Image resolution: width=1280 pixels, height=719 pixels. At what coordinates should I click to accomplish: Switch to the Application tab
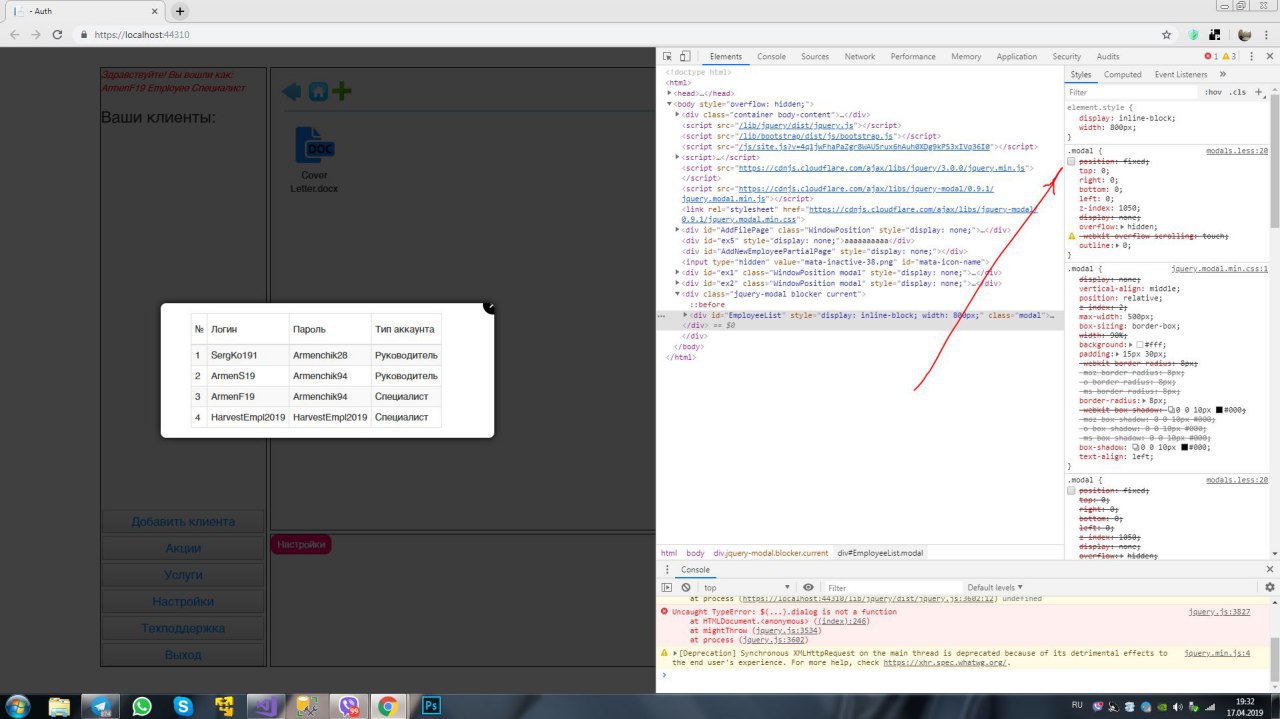1017,57
